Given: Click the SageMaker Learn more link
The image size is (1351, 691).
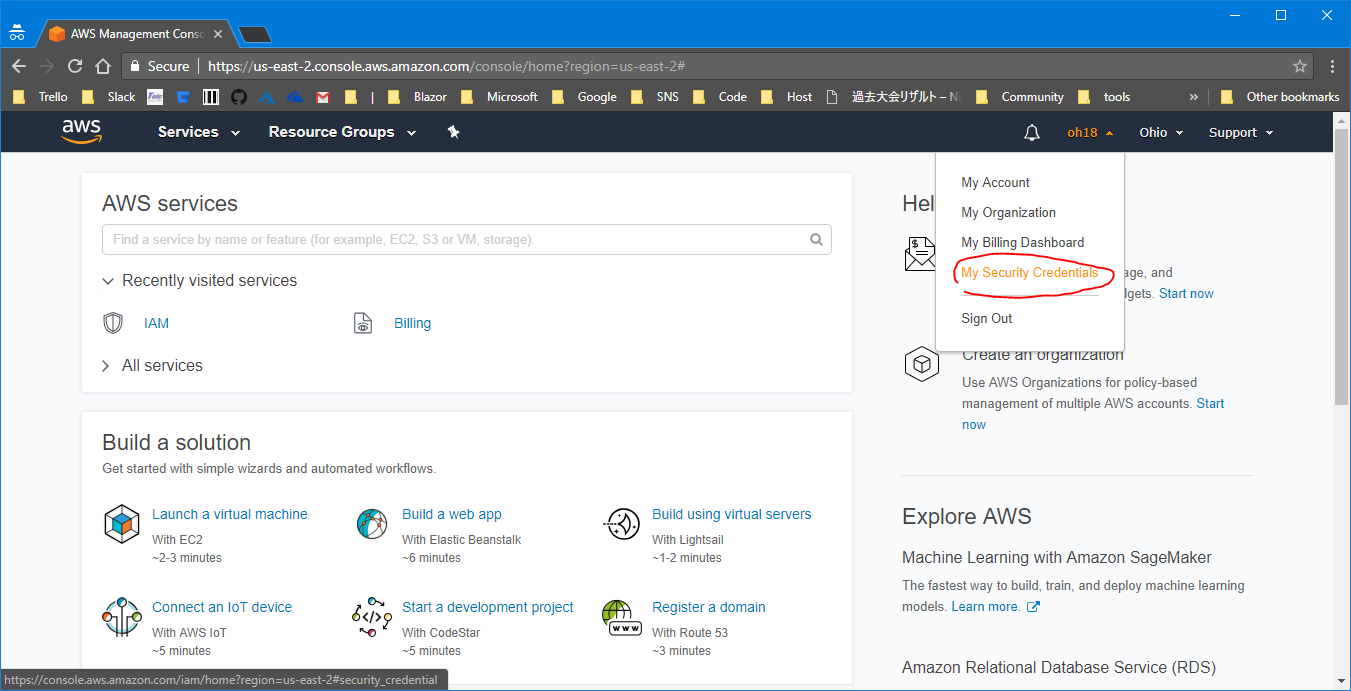Looking at the screenshot, I should 985,607.
